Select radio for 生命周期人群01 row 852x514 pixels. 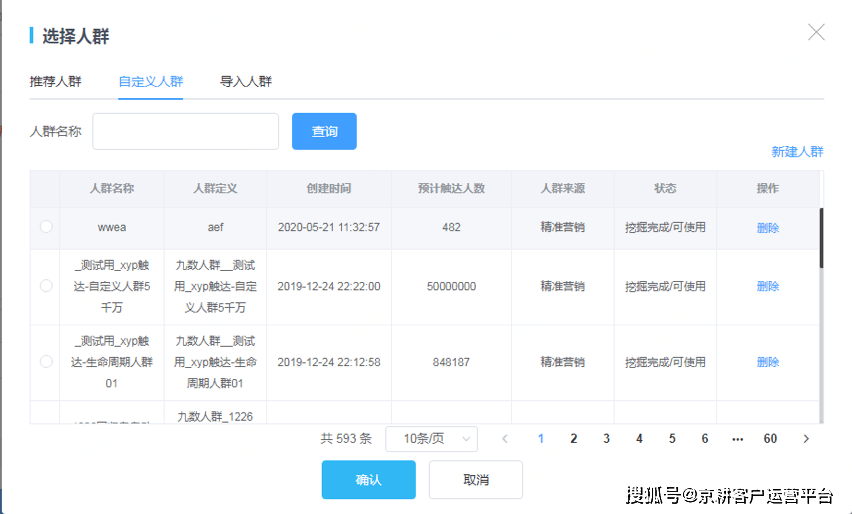46,361
